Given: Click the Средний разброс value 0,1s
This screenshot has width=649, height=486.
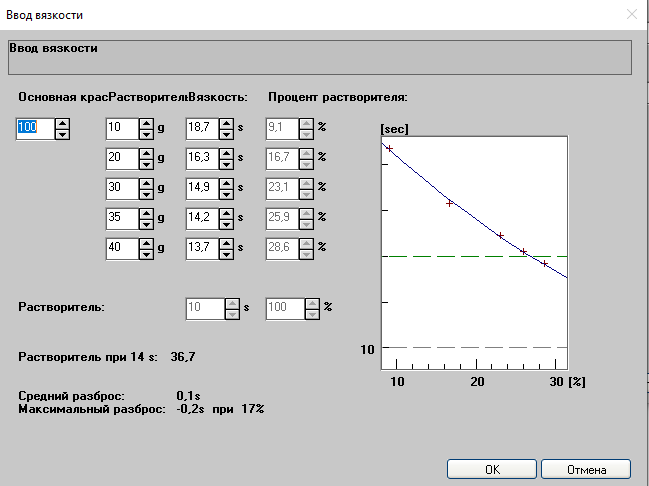Looking at the screenshot, I should (188, 396).
